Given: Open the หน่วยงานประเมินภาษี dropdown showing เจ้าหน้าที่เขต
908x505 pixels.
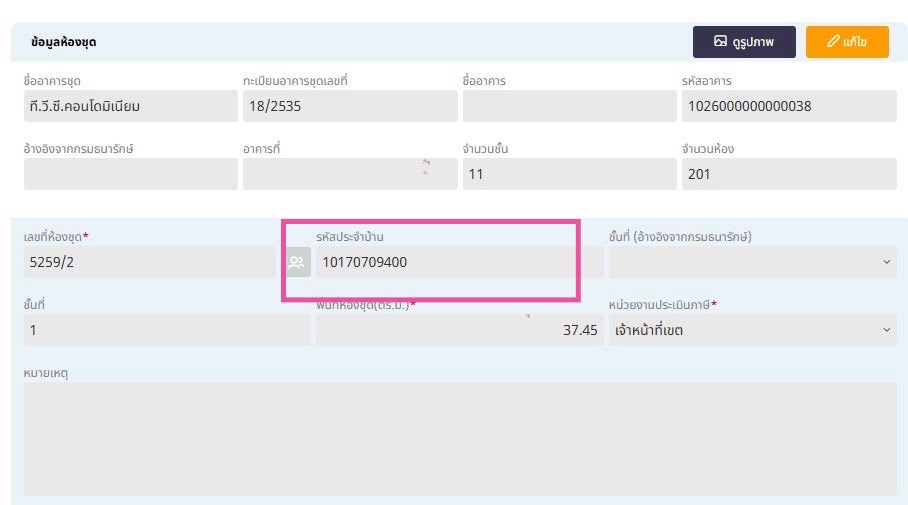Looking at the screenshot, I should (752, 330).
